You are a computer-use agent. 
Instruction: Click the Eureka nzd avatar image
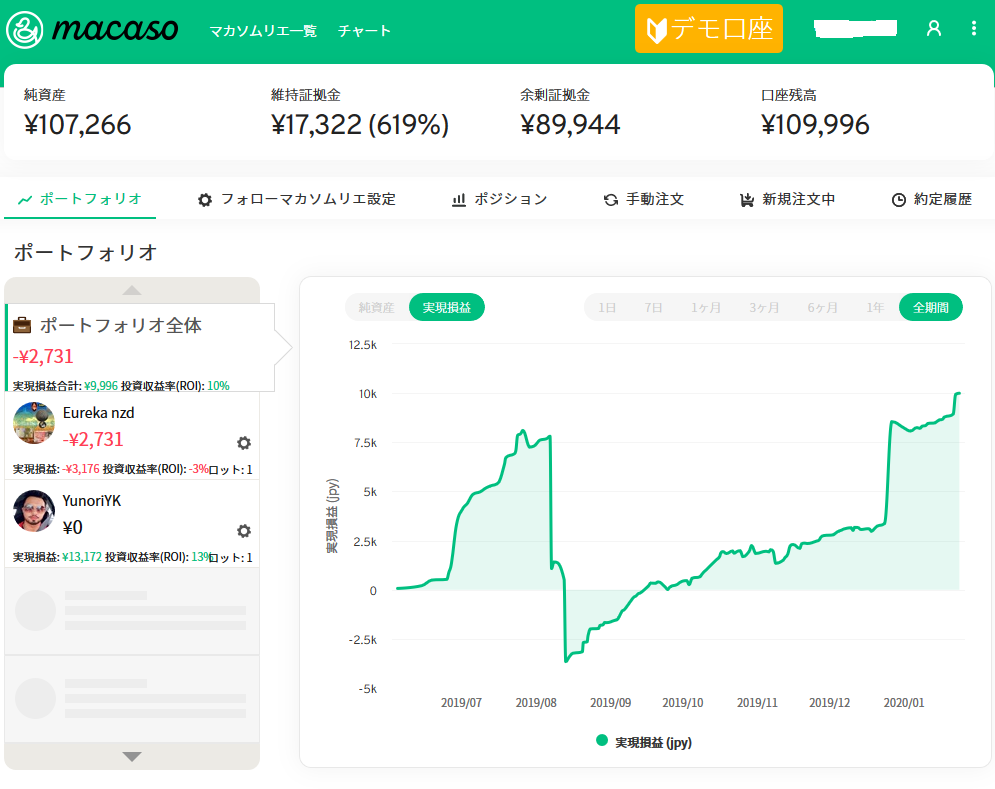[x=34, y=423]
